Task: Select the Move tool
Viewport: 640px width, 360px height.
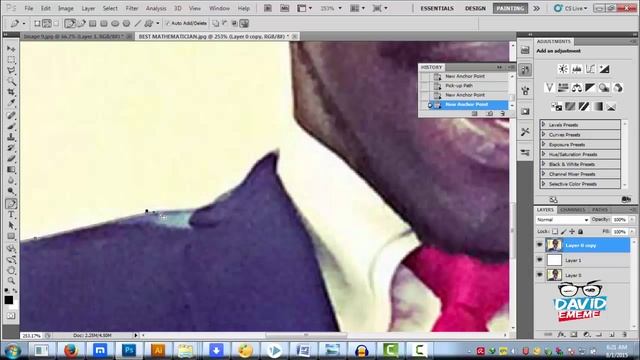Action: [11, 49]
